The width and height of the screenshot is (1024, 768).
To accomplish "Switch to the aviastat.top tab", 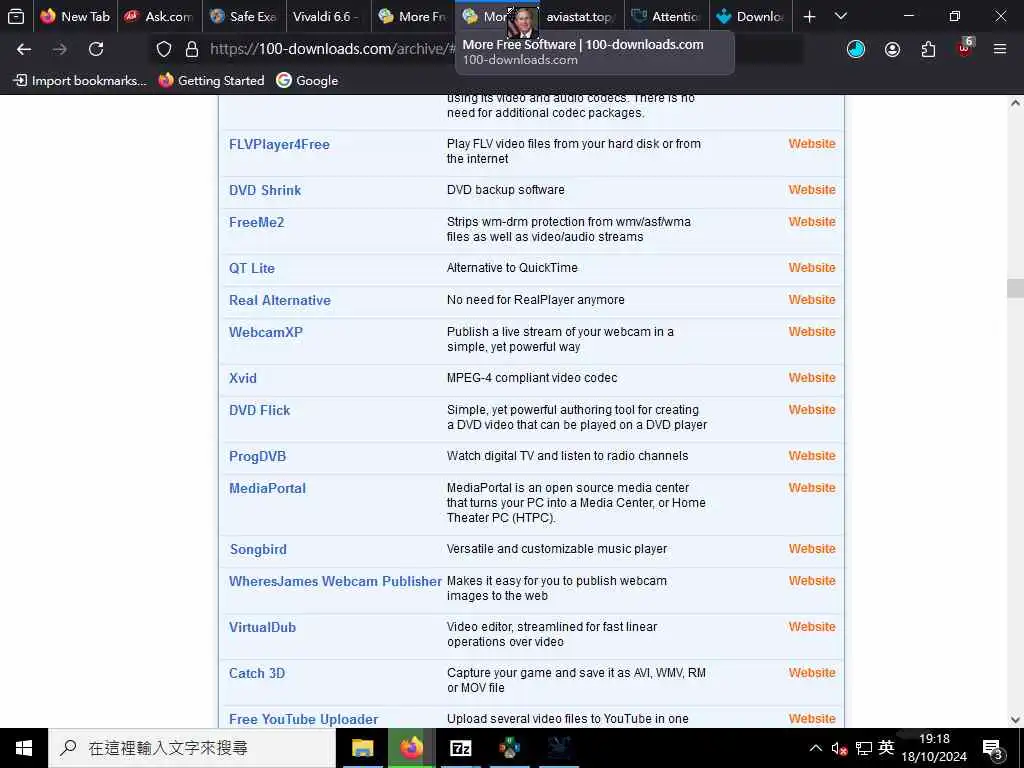I will tap(581, 16).
